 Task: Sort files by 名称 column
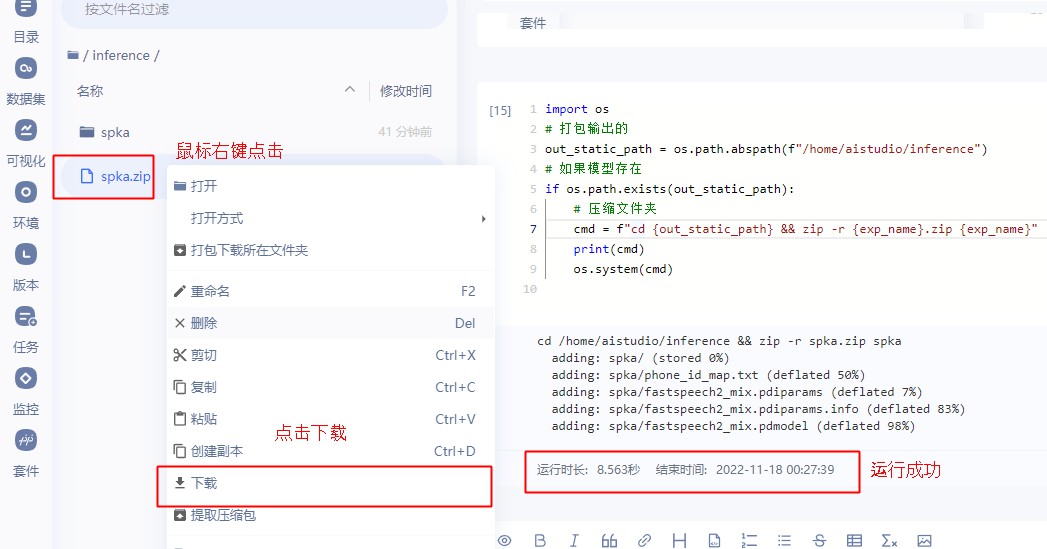click(90, 91)
